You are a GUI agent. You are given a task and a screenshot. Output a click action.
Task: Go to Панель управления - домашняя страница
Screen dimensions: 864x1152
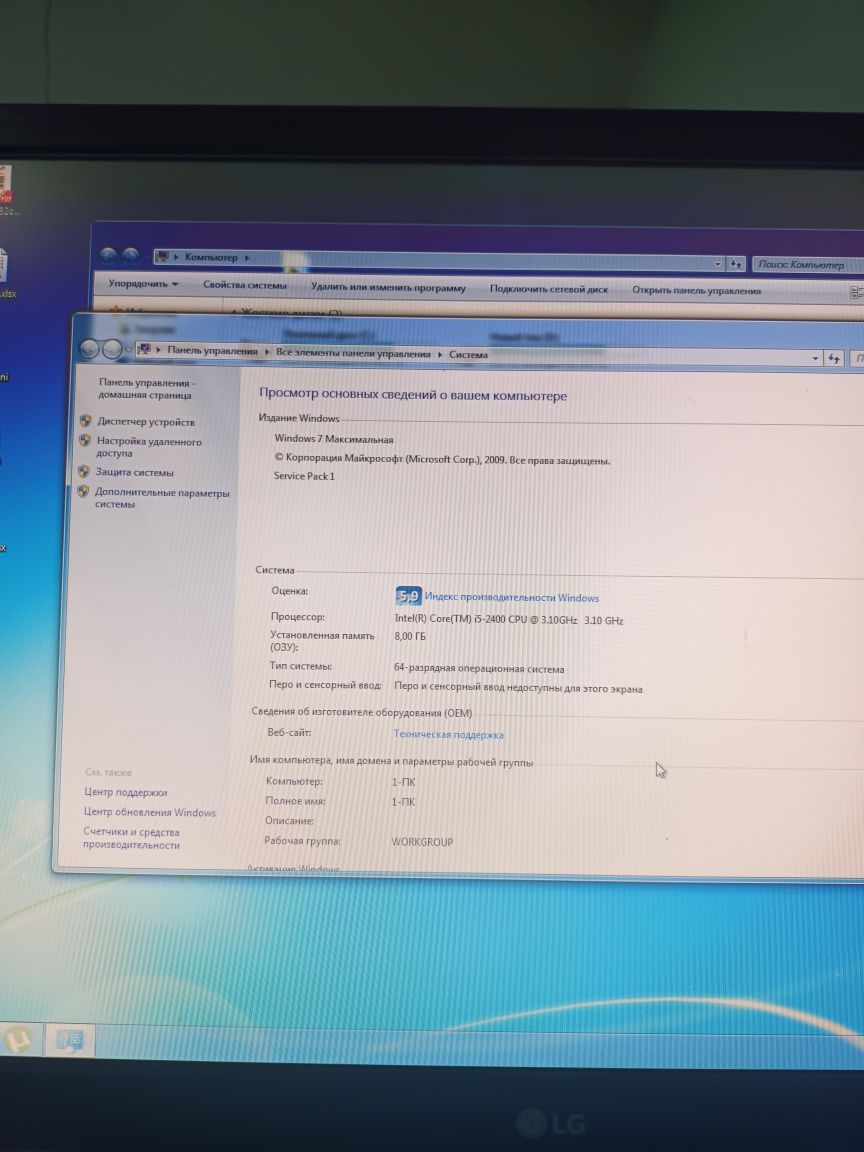click(146, 389)
